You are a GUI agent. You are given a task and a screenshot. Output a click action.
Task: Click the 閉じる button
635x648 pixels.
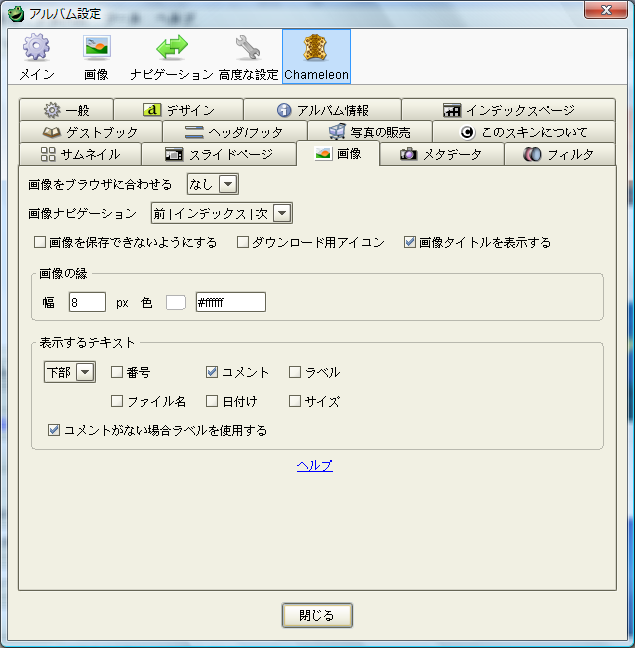pyautogui.click(x=317, y=615)
